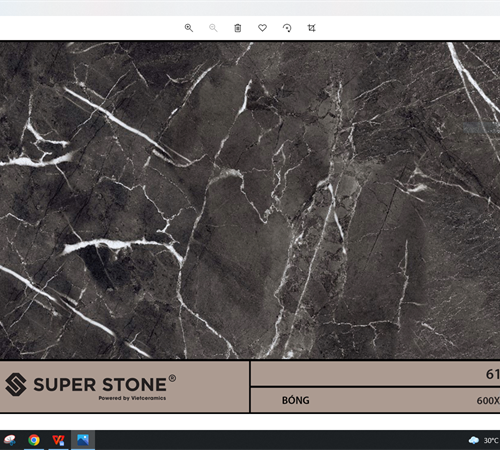
Task: Click the BÓNG finish label
Action: (296, 400)
